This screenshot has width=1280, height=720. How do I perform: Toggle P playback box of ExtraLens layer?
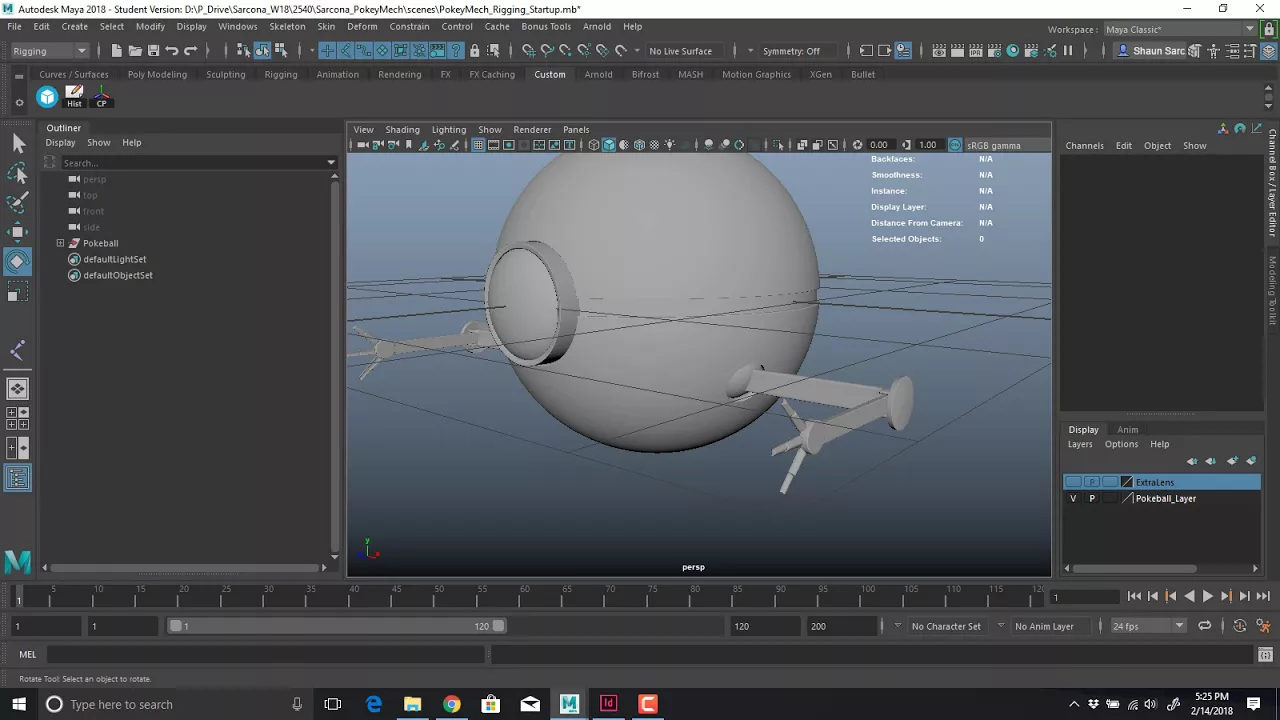(1092, 482)
